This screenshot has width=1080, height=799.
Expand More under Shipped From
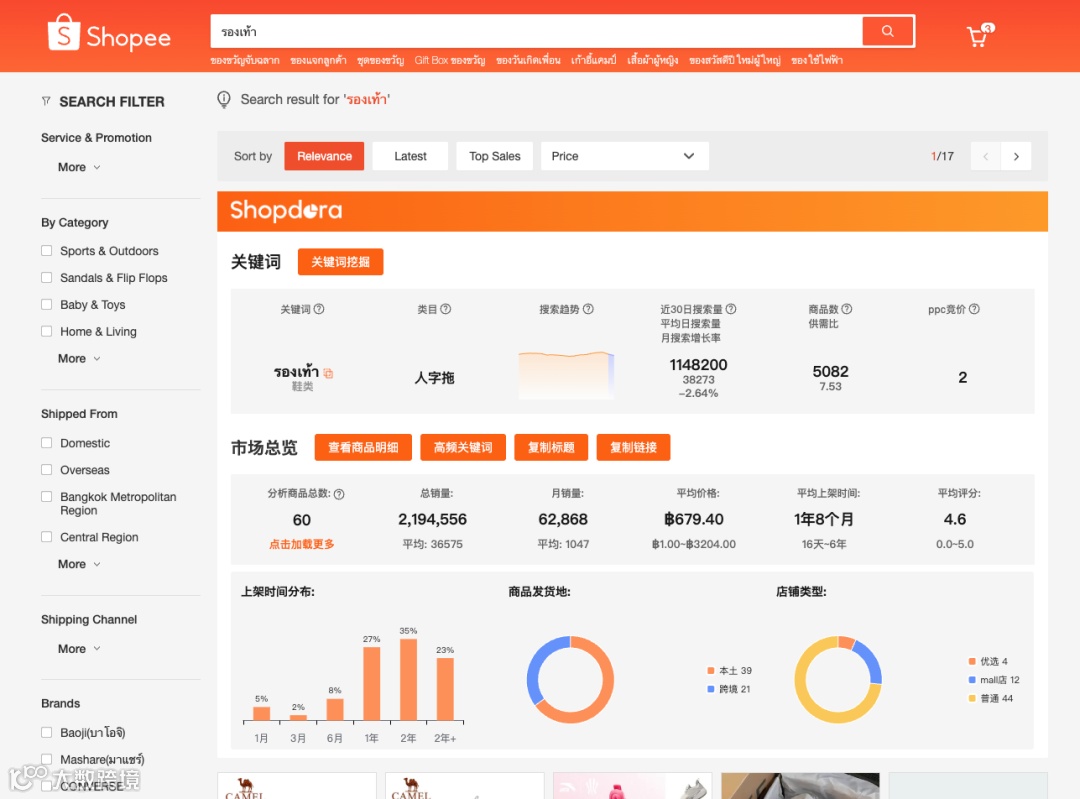pos(79,564)
